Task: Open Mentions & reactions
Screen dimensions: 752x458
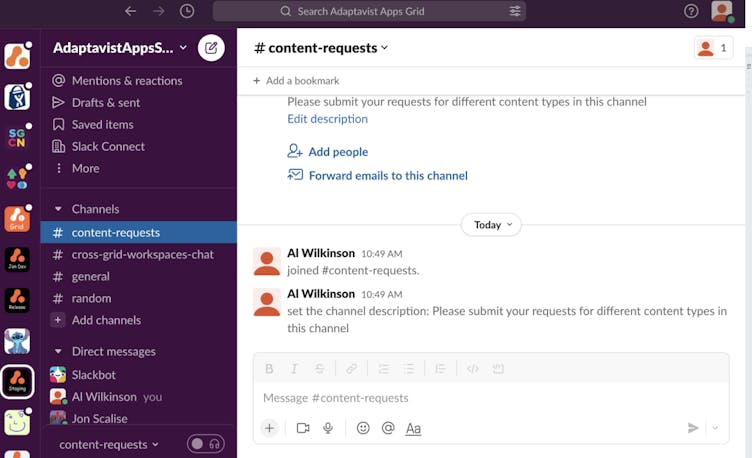Action: coord(139,81)
